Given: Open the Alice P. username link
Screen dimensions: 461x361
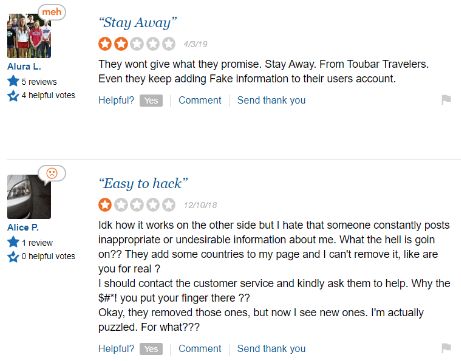Looking at the screenshot, I should click(x=23, y=227).
